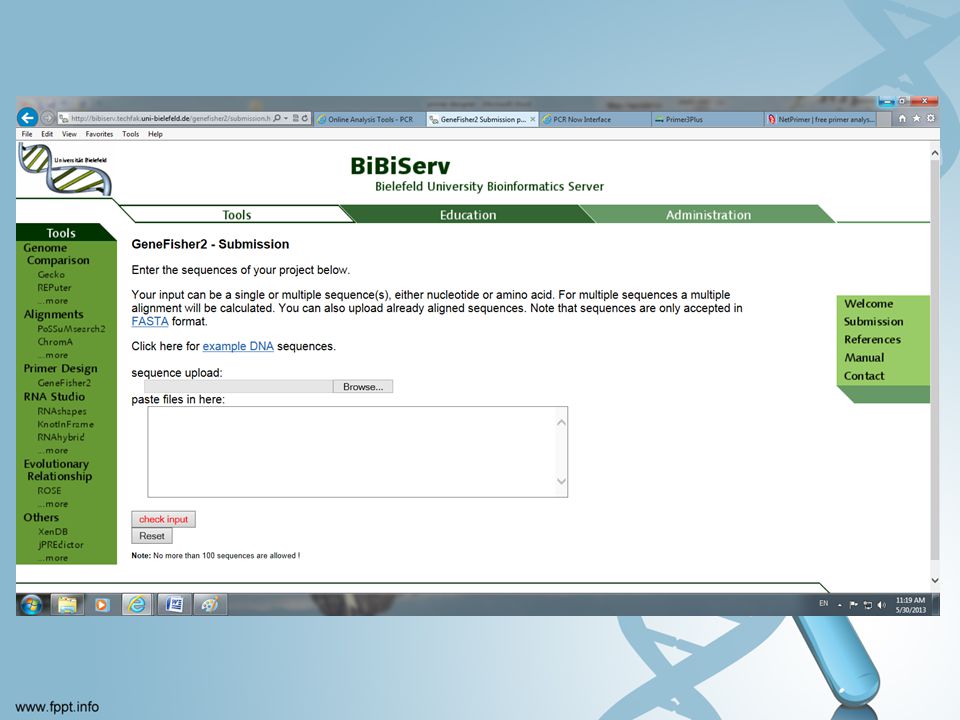Open the Favorites menu

(99, 134)
